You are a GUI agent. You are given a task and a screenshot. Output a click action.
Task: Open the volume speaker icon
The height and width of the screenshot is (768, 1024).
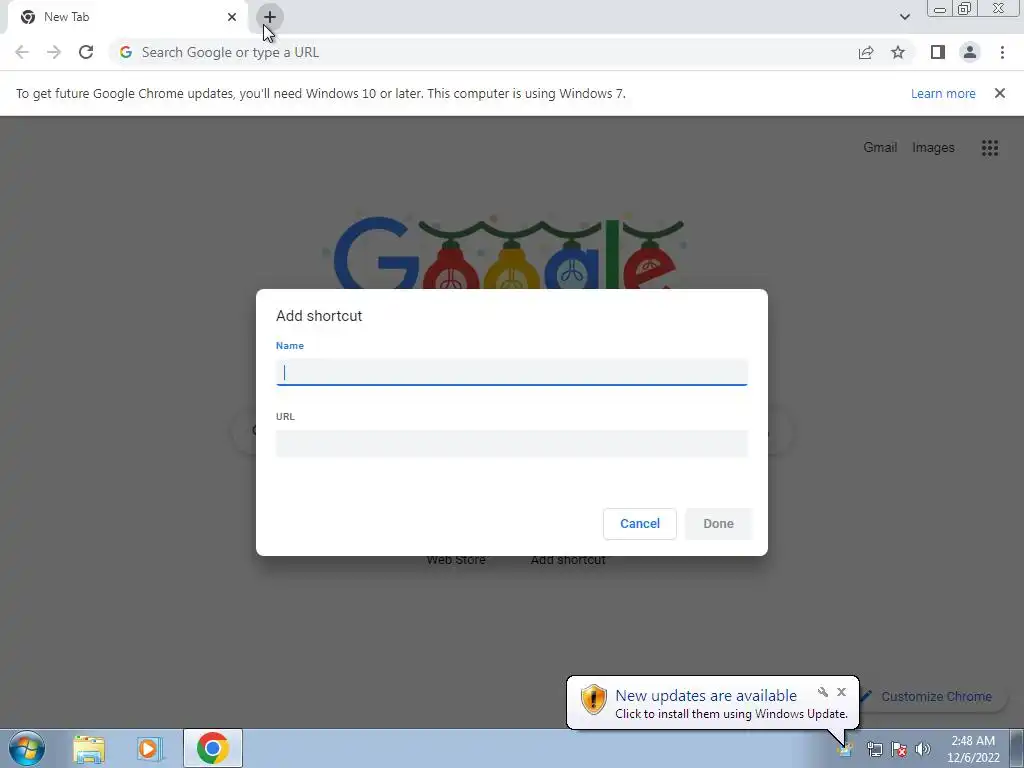(923, 749)
